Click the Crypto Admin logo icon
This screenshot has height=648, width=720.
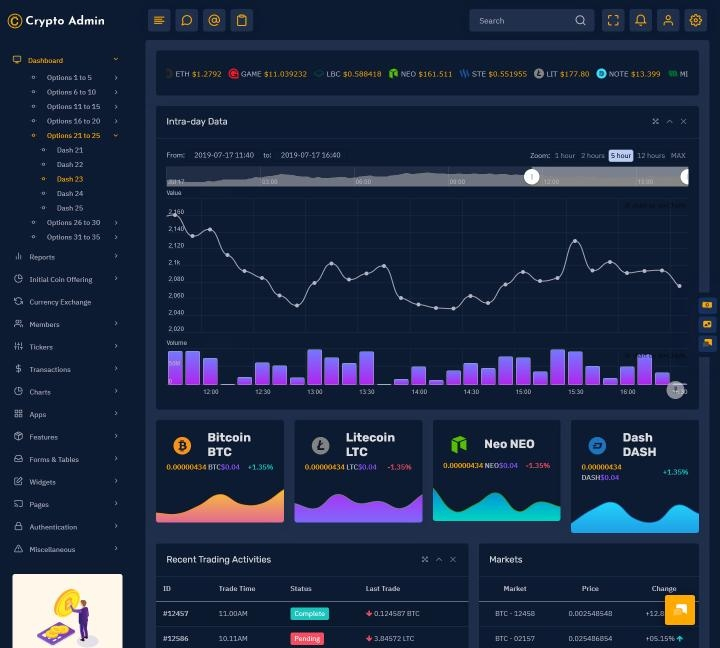(15, 21)
